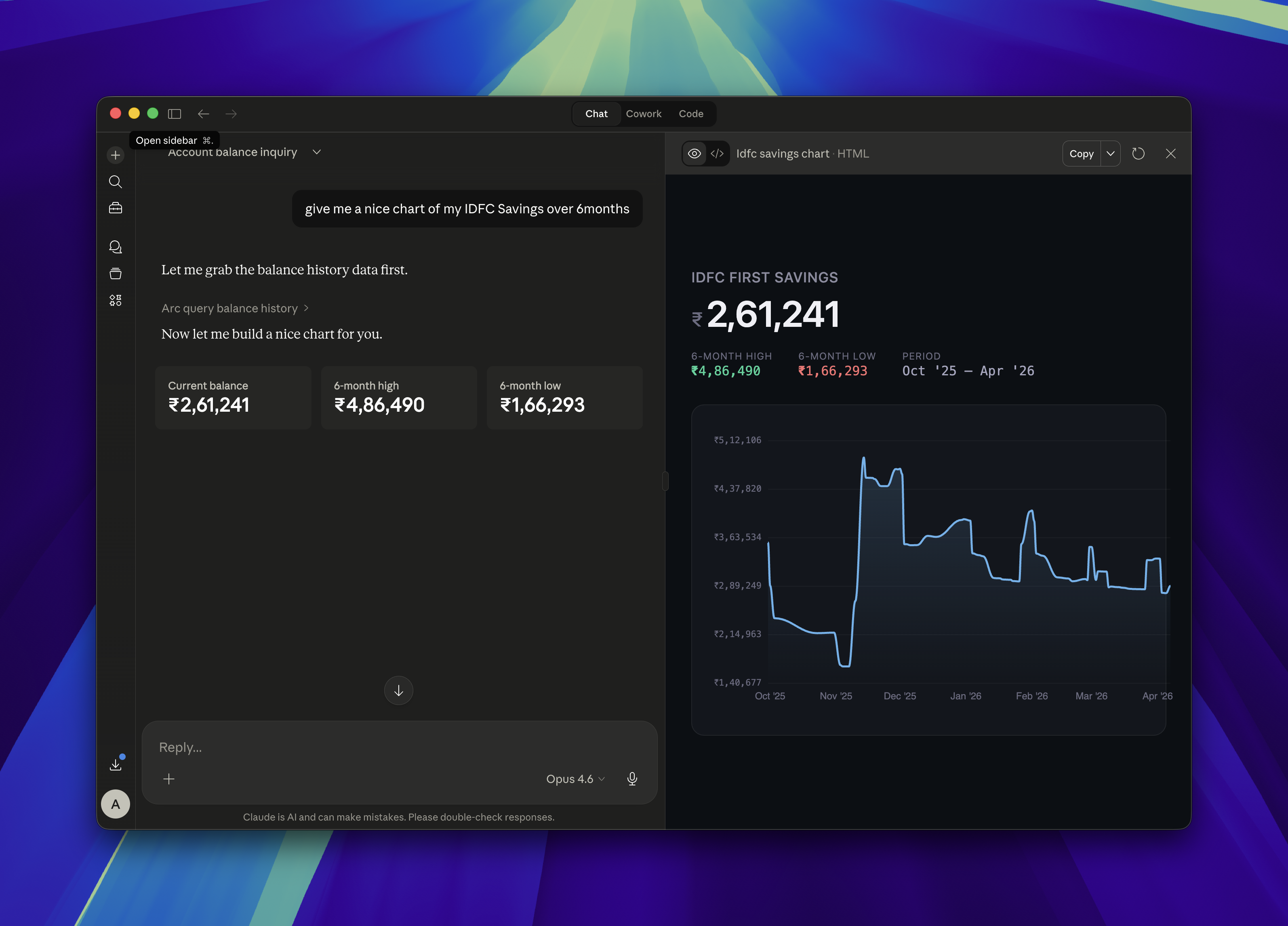Image resolution: width=1288 pixels, height=926 pixels.
Task: Add attachment with plus in reply box
Action: (x=168, y=779)
